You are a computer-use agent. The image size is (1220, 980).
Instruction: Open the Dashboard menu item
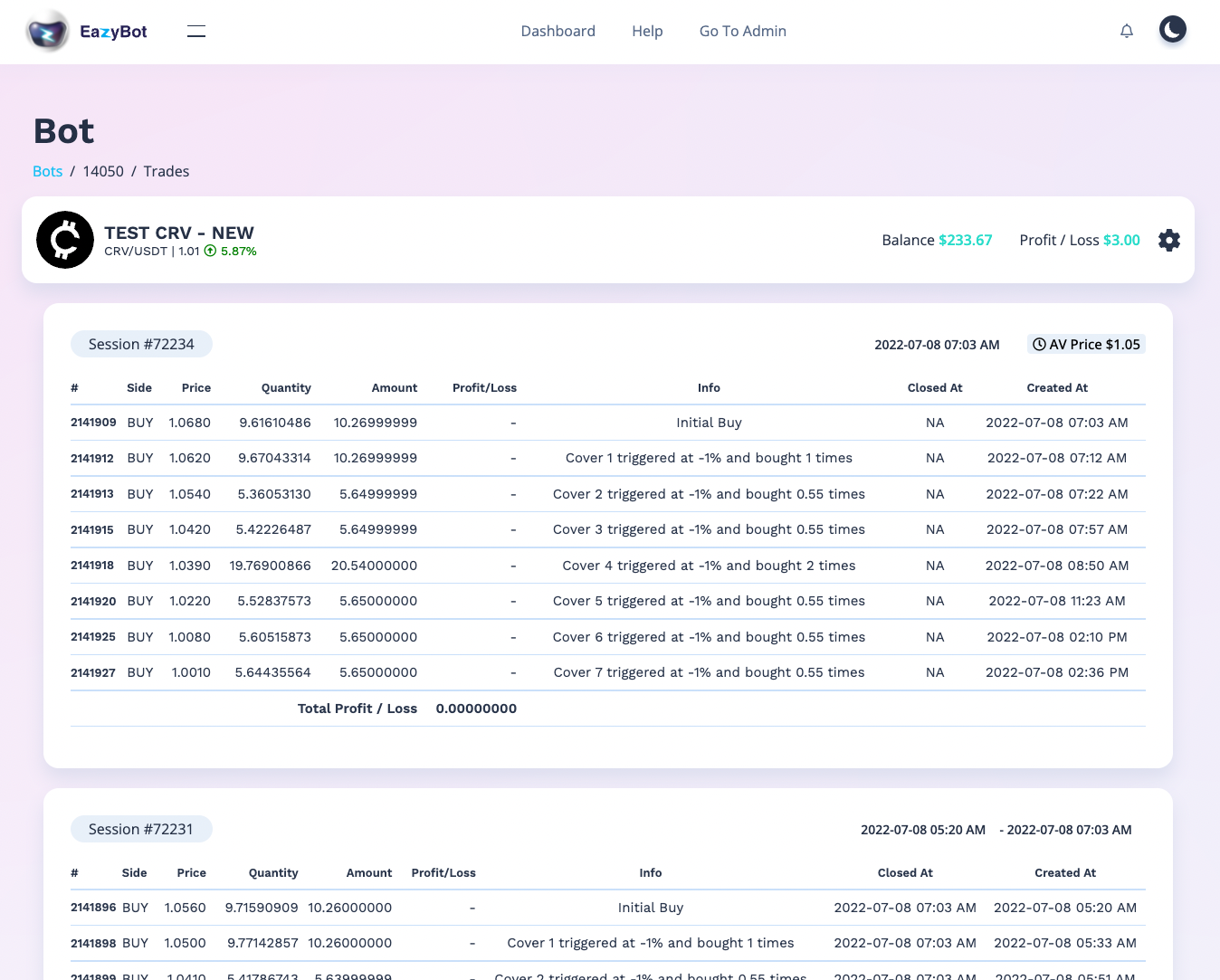(x=558, y=31)
